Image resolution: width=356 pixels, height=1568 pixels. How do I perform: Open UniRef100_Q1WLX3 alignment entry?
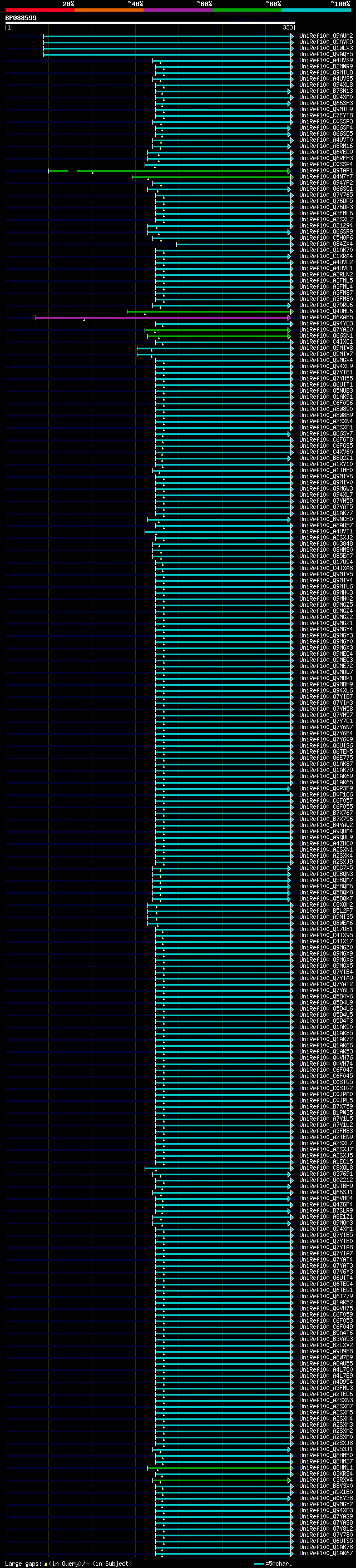(x=326, y=48)
